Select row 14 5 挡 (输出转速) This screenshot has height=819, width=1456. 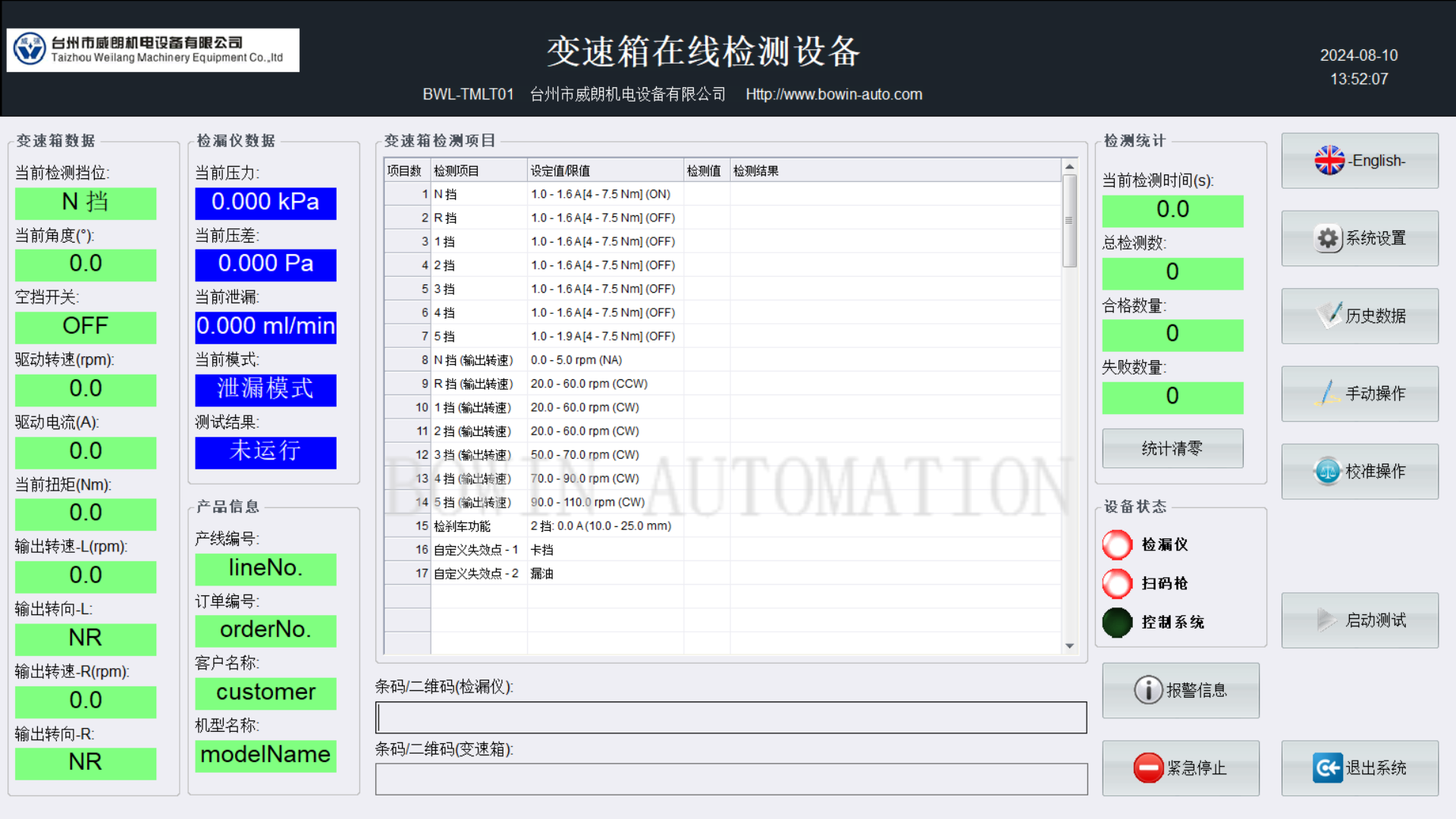coord(722,502)
